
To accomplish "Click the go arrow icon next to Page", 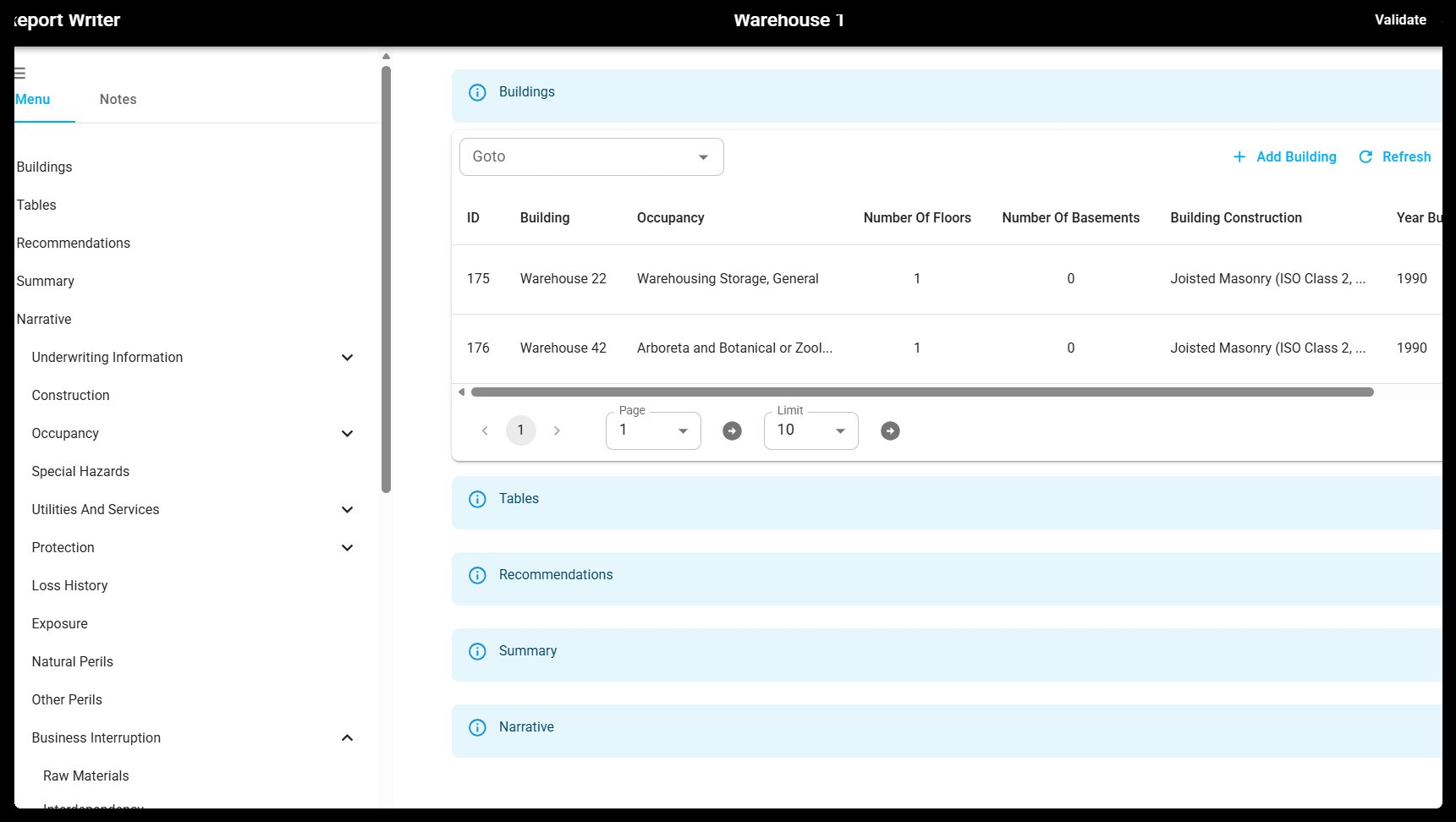I will pyautogui.click(x=733, y=431).
